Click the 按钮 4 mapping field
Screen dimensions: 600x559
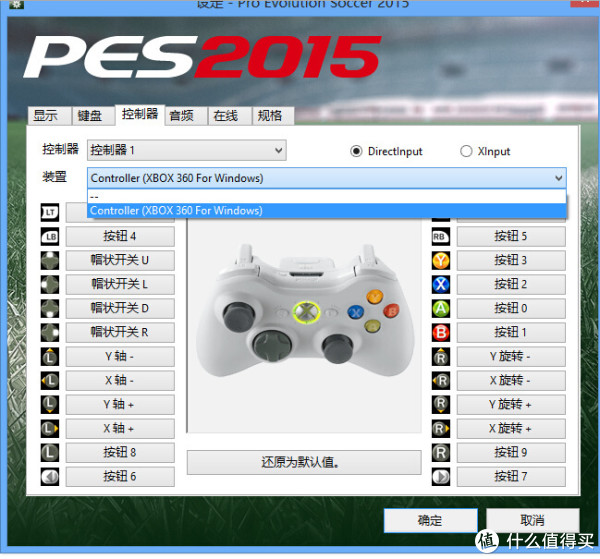coord(120,236)
